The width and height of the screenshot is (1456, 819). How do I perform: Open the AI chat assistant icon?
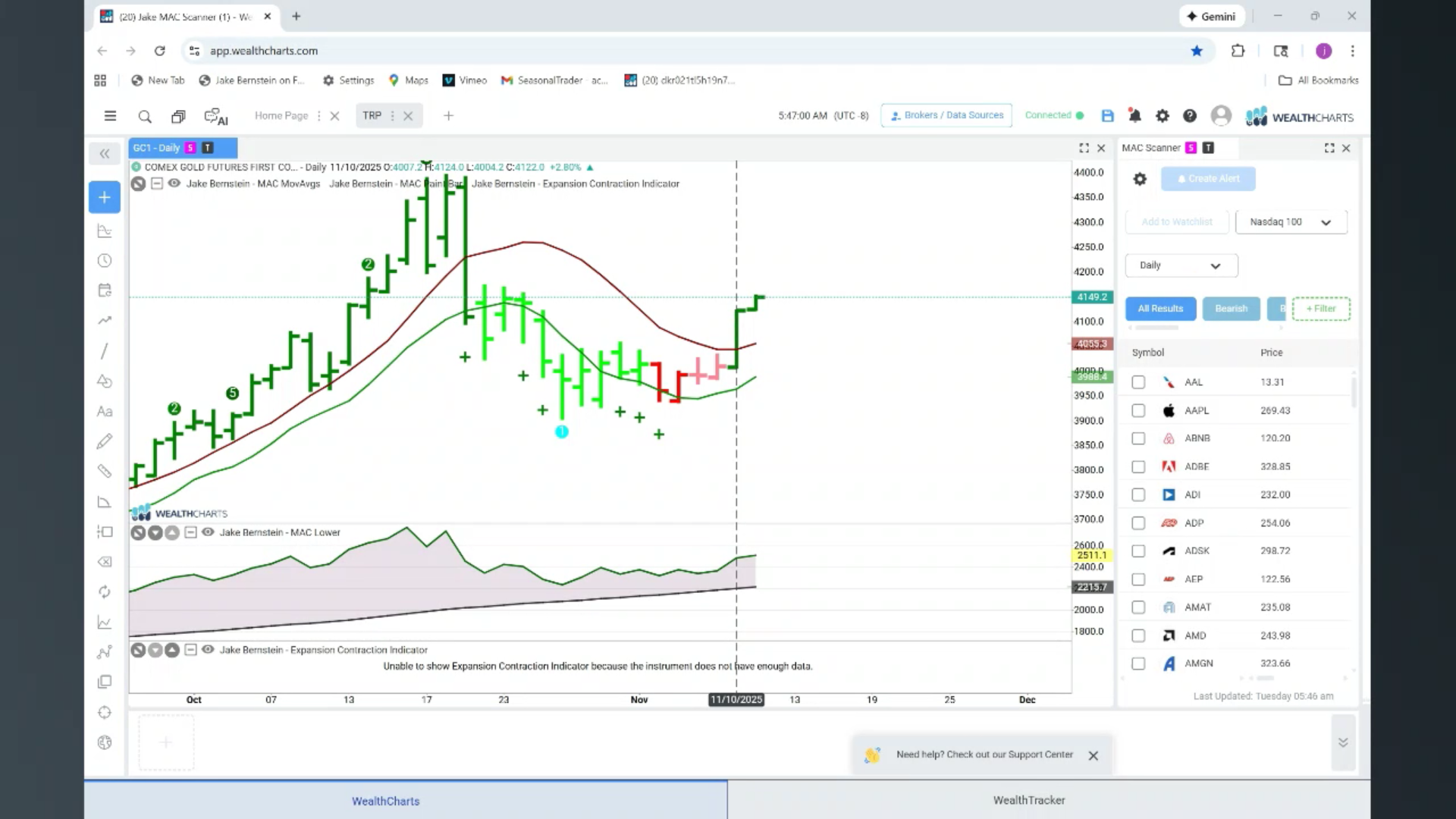(216, 116)
